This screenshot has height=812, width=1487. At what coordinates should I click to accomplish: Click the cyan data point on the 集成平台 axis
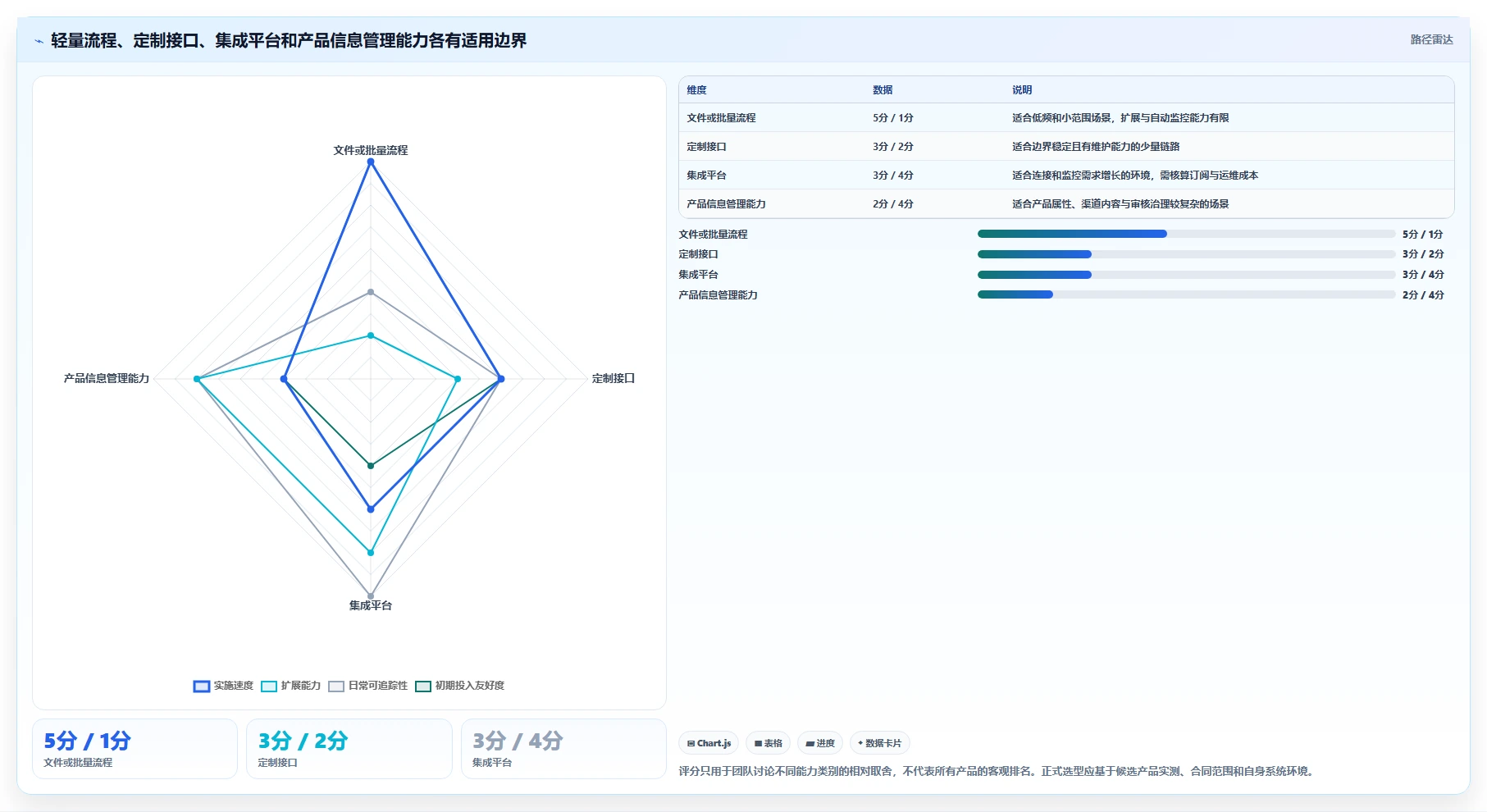pos(371,553)
